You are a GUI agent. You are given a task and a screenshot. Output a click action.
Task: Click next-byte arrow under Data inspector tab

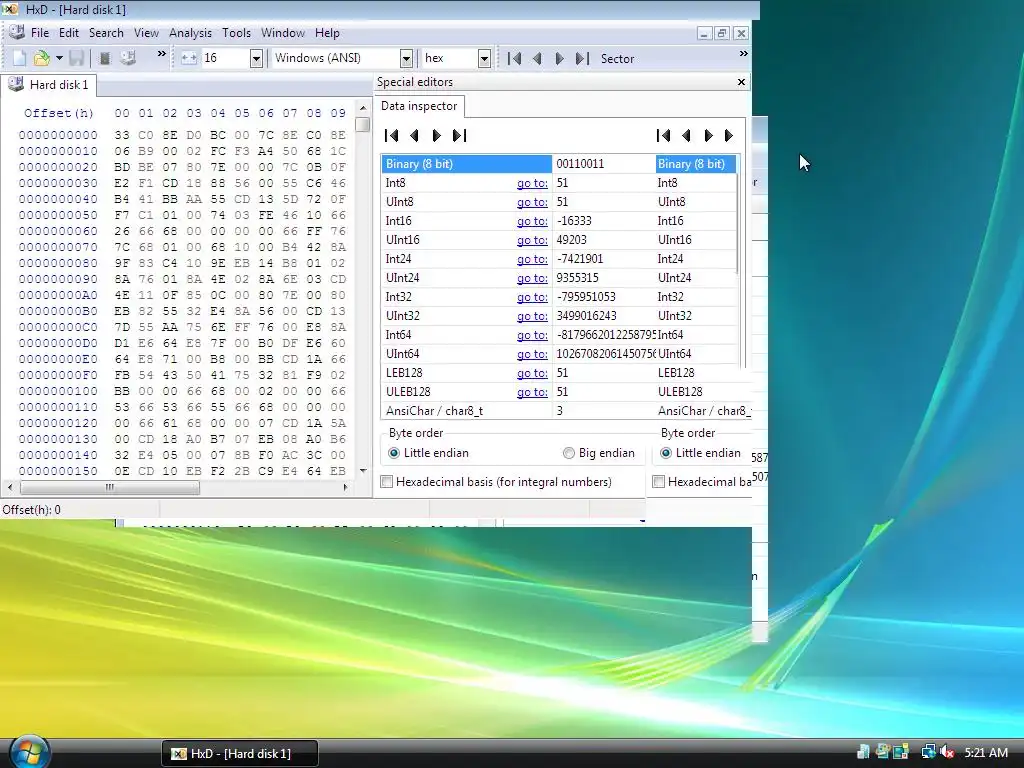pyautogui.click(x=436, y=135)
